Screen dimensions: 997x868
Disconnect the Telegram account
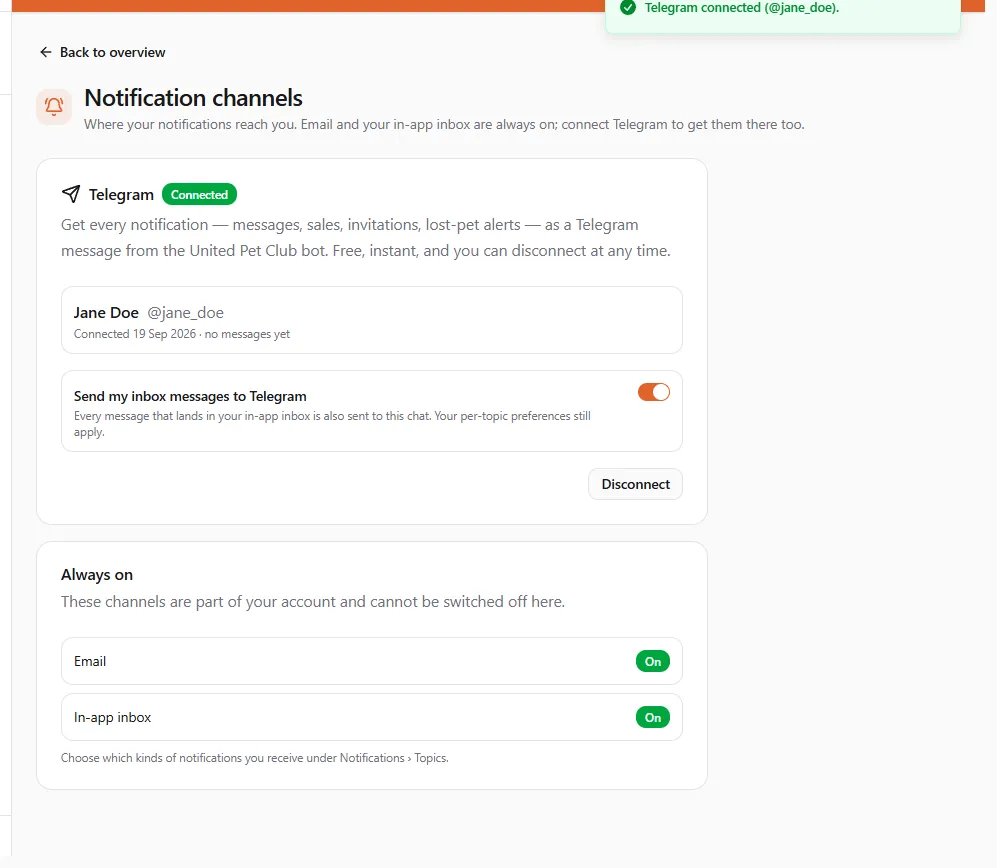point(635,484)
